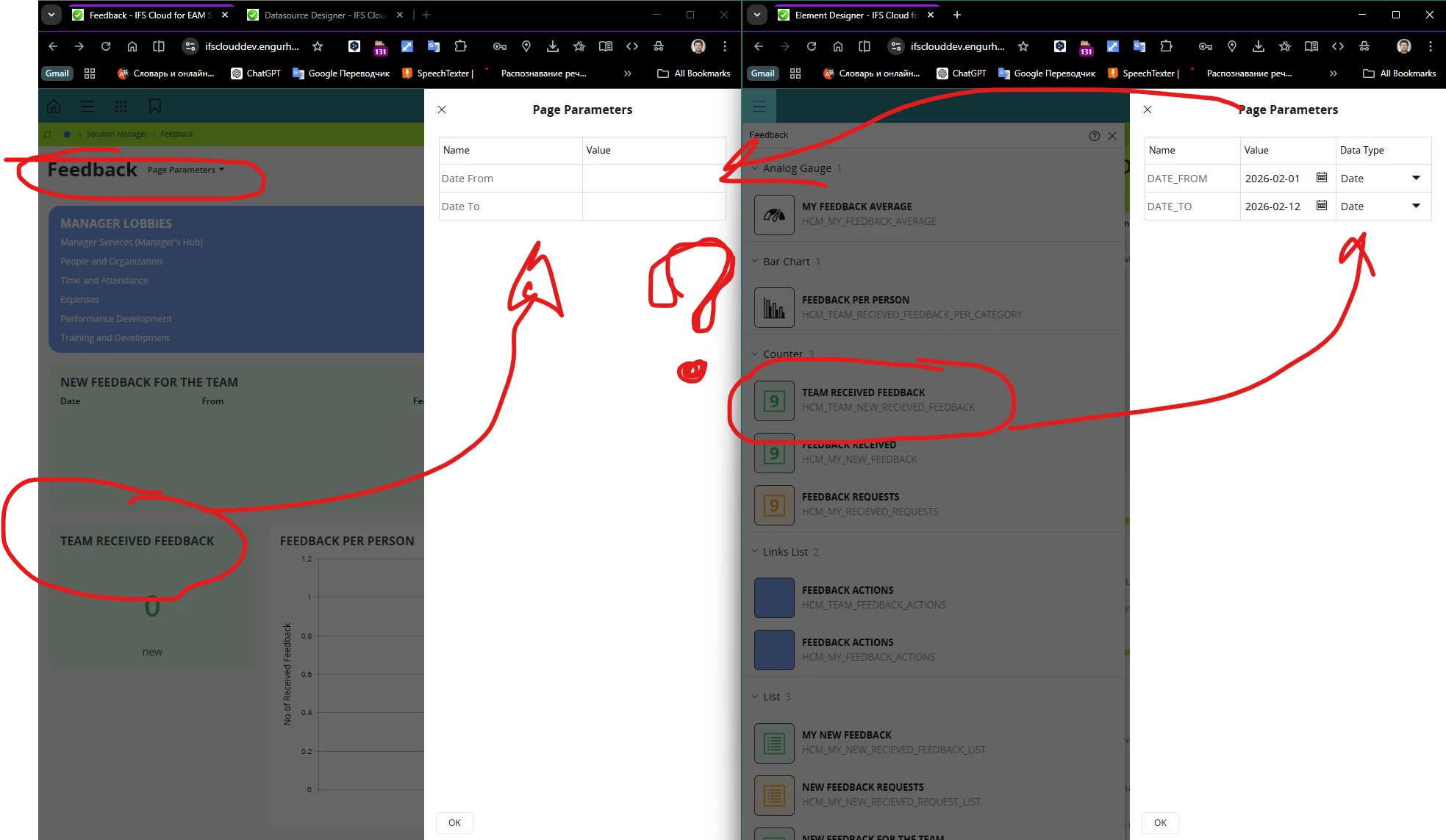Click the Team Received Feedback counter icon

tap(773, 401)
